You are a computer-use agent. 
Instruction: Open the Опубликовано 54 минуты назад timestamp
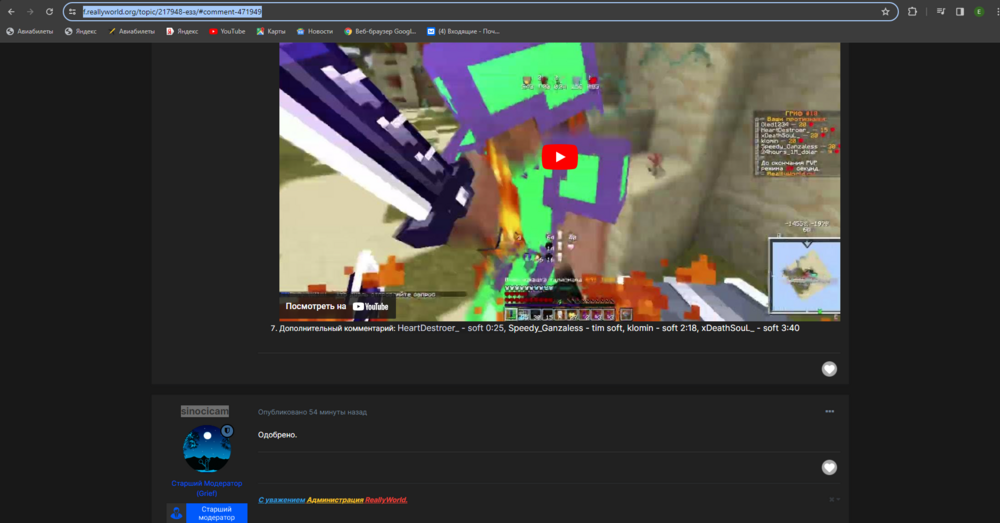point(312,412)
